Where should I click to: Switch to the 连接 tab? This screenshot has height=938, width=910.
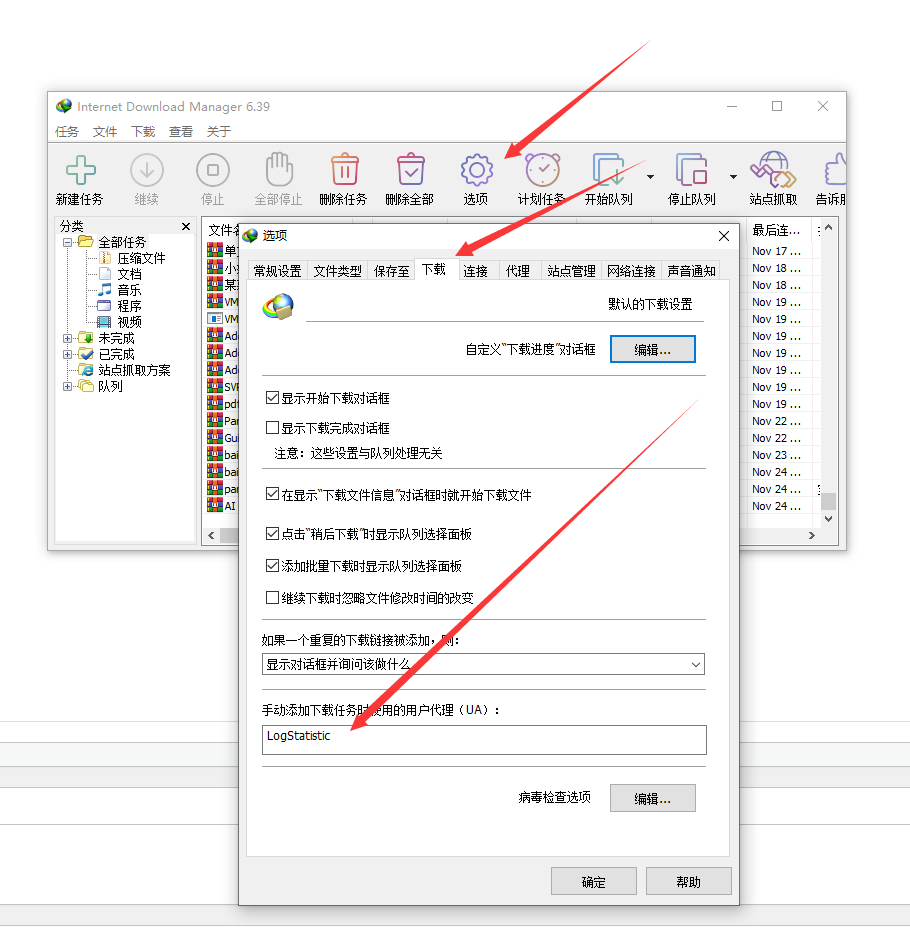[476, 271]
